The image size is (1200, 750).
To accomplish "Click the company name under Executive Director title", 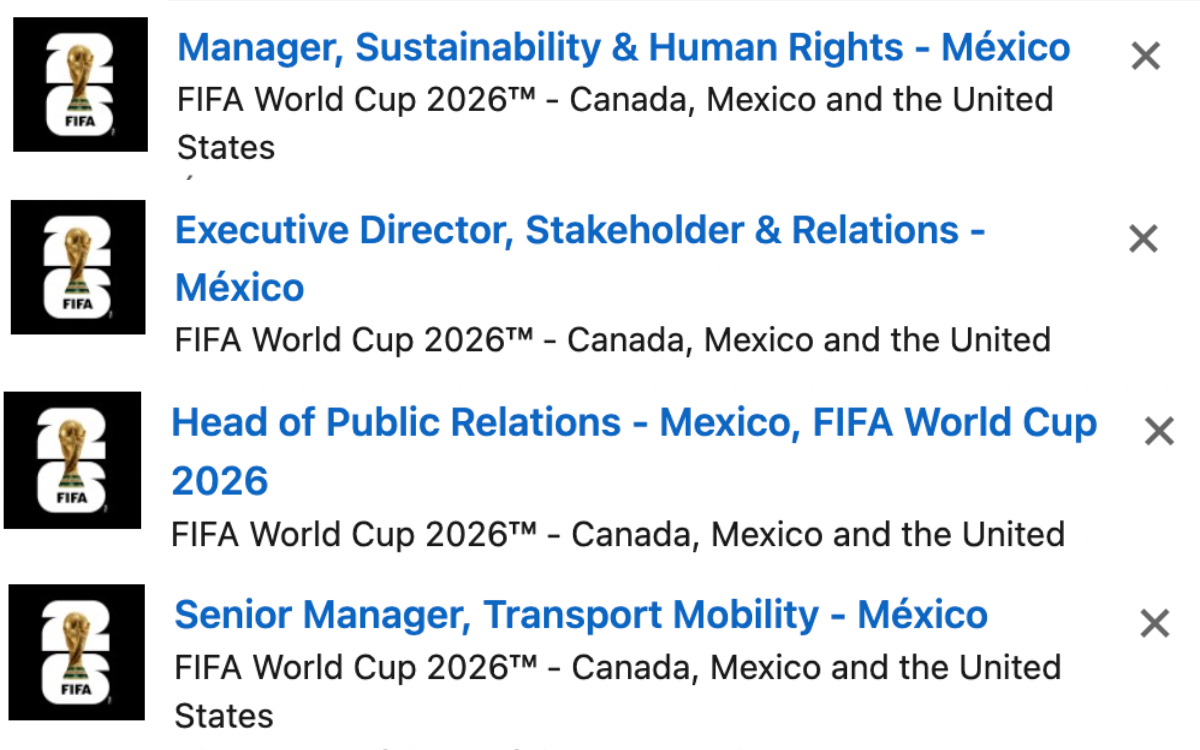I will click(613, 340).
